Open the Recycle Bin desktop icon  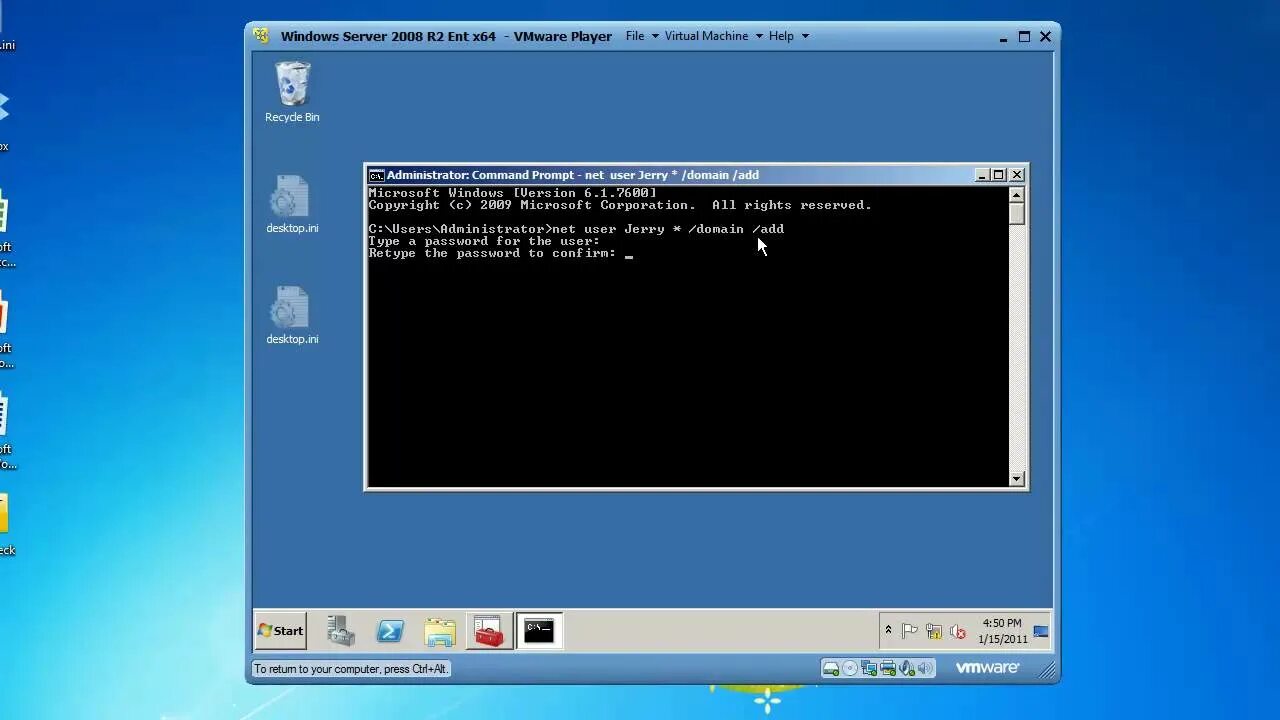(292, 92)
